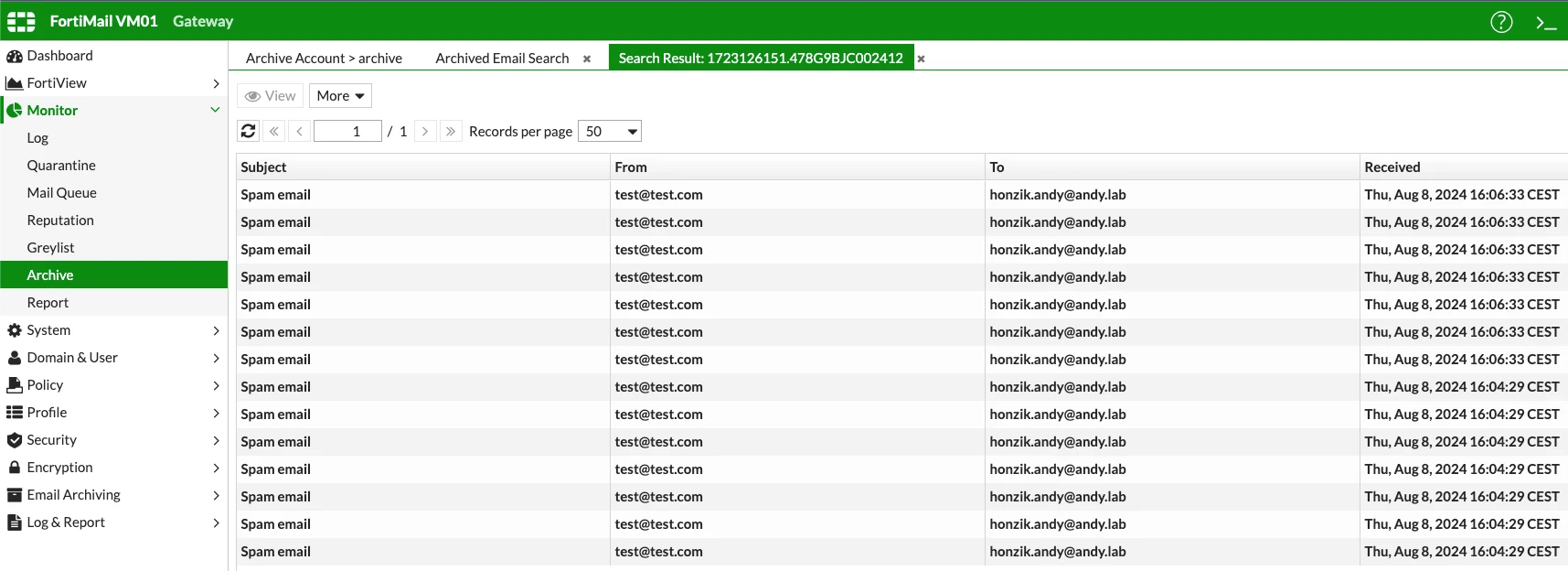Go to the previous results page
Image resolution: width=1568 pixels, height=571 pixels.
(299, 131)
